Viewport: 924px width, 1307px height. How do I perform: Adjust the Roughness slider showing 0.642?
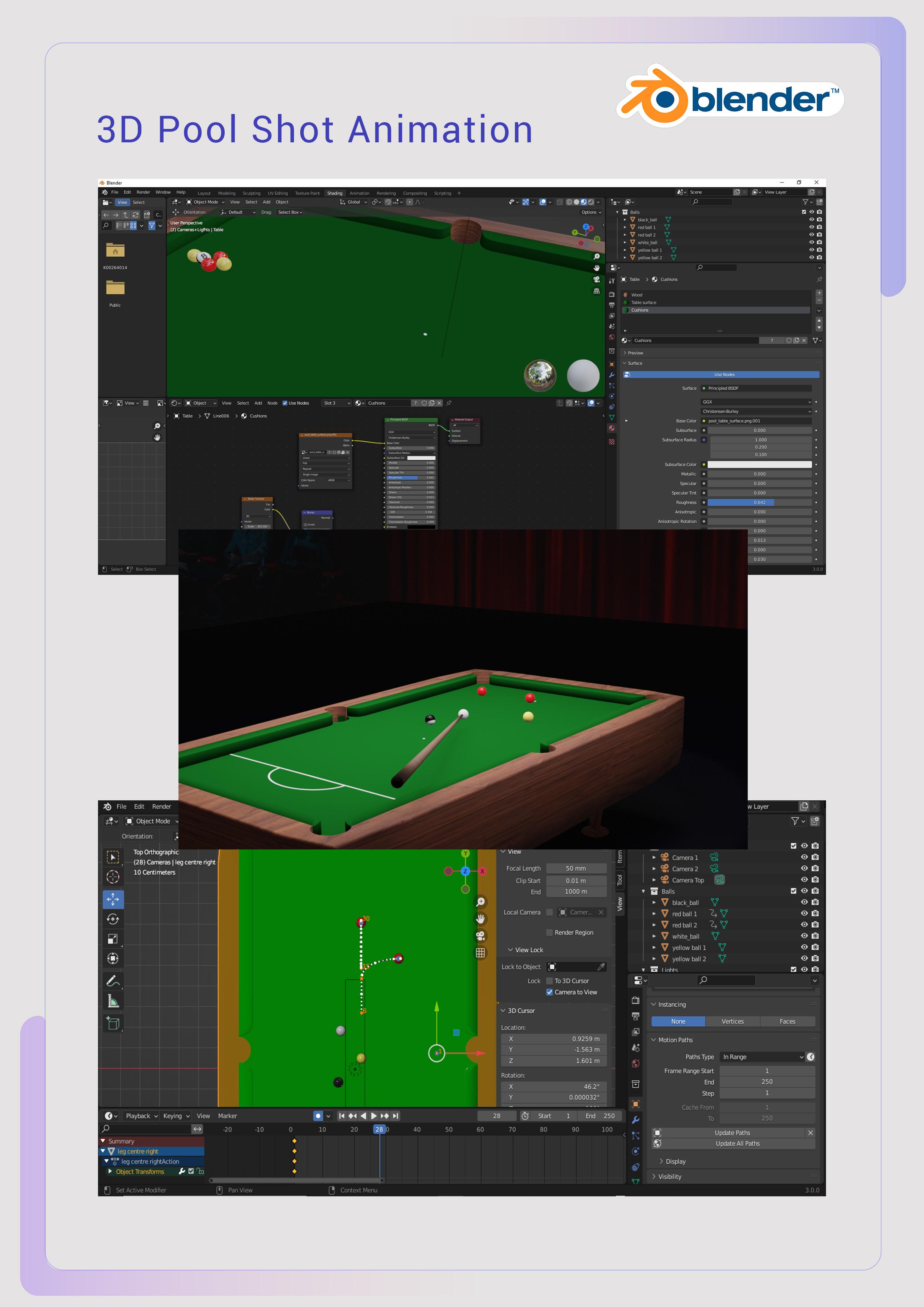pyautogui.click(x=759, y=502)
